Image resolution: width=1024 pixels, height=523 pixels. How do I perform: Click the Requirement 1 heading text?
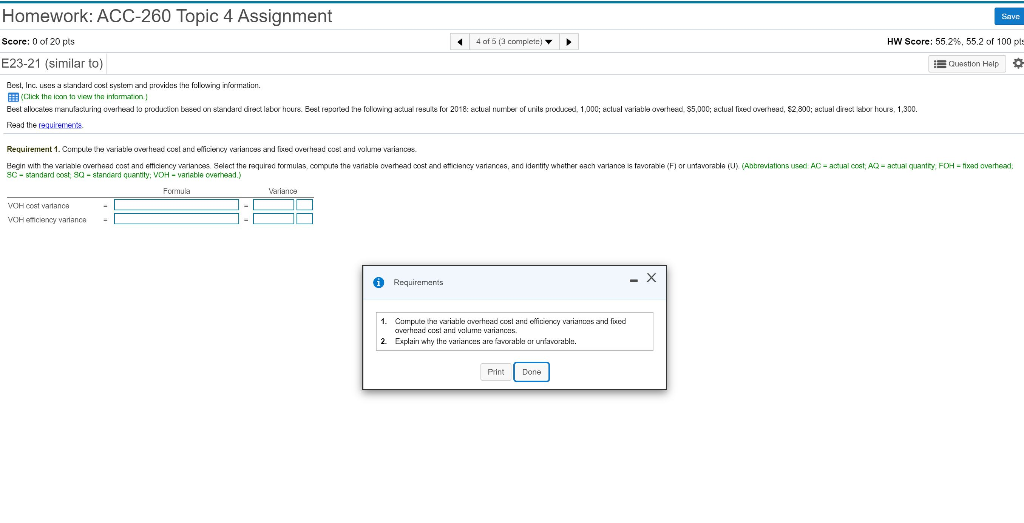(x=33, y=150)
